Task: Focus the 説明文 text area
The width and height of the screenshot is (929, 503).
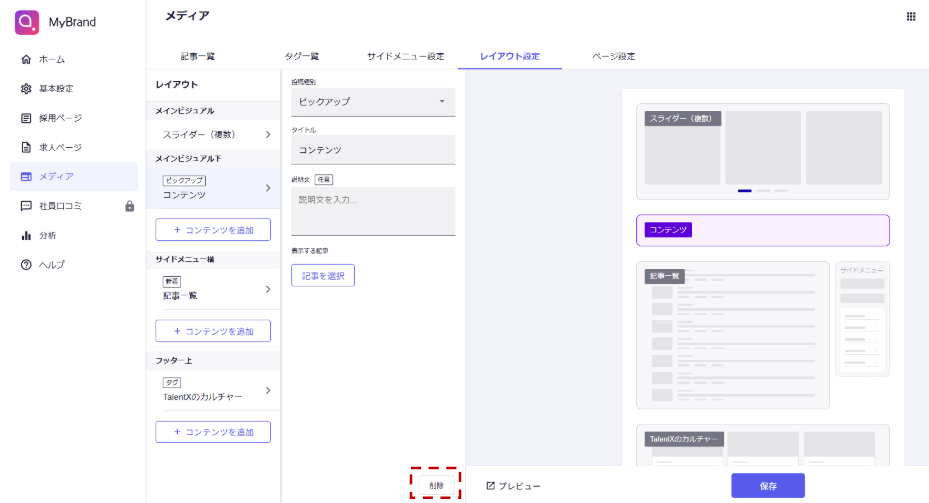Action: [x=372, y=210]
